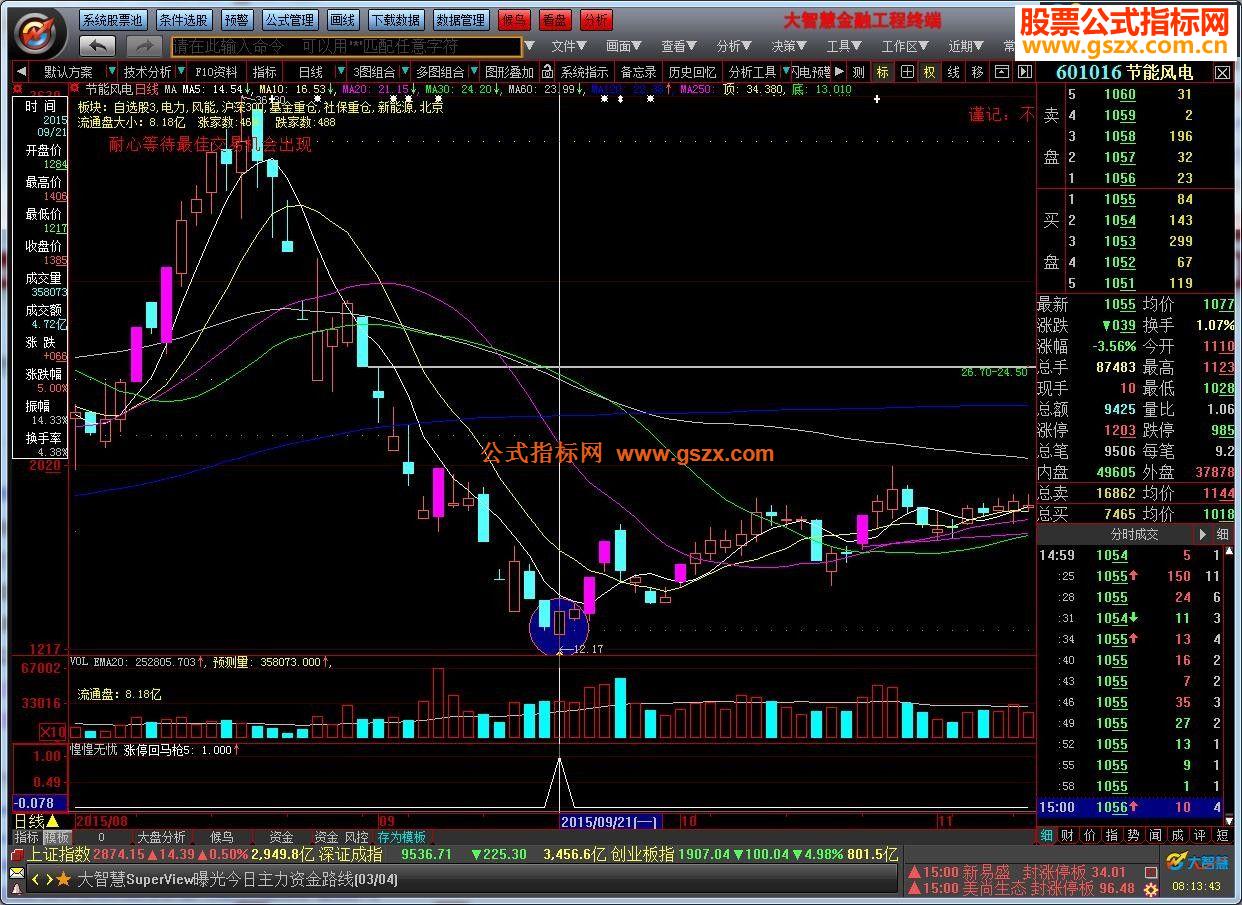Click previous news arrow in ticker bar

pos(36,880)
